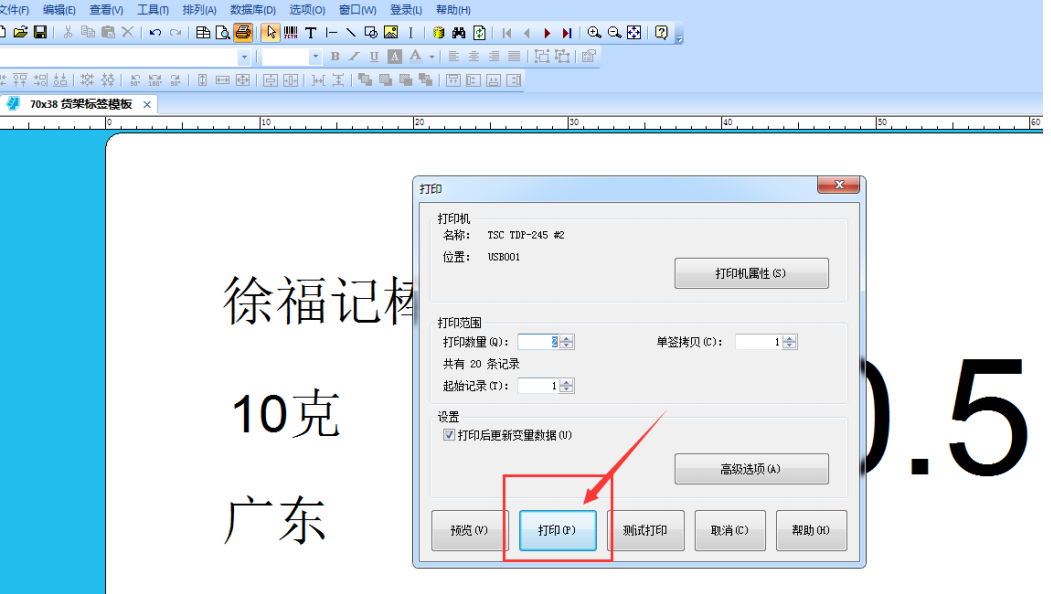1051x594 pixels.
Task: Save the label with the floppy disk icon
Action: coord(40,32)
